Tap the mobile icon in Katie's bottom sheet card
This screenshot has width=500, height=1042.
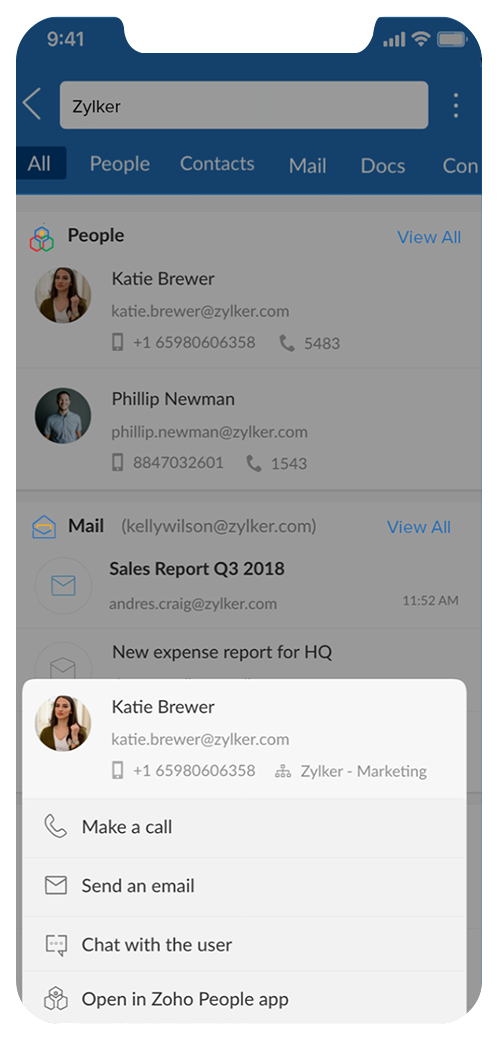click(118, 771)
